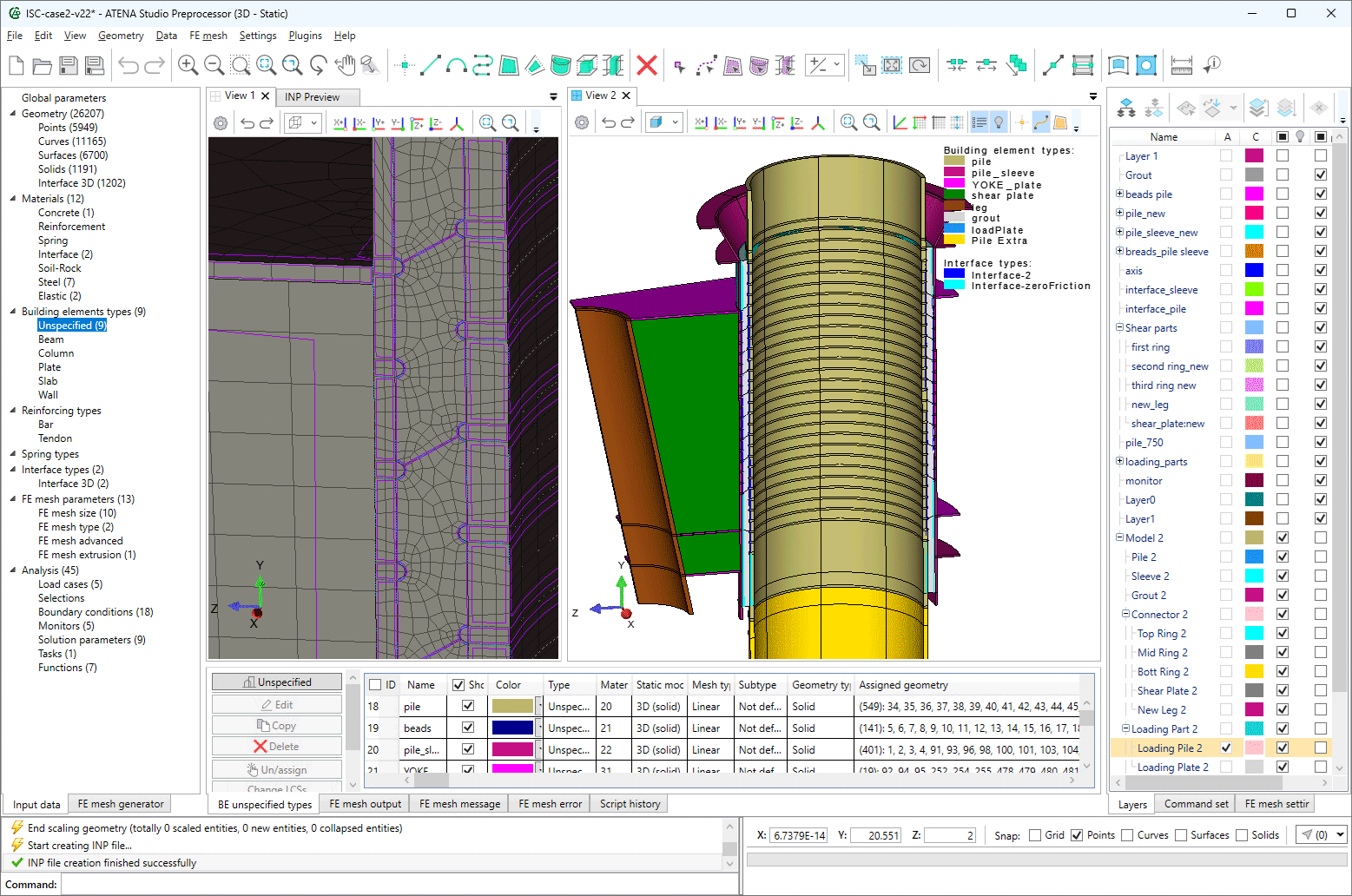Select the pan hand tool

345,65
